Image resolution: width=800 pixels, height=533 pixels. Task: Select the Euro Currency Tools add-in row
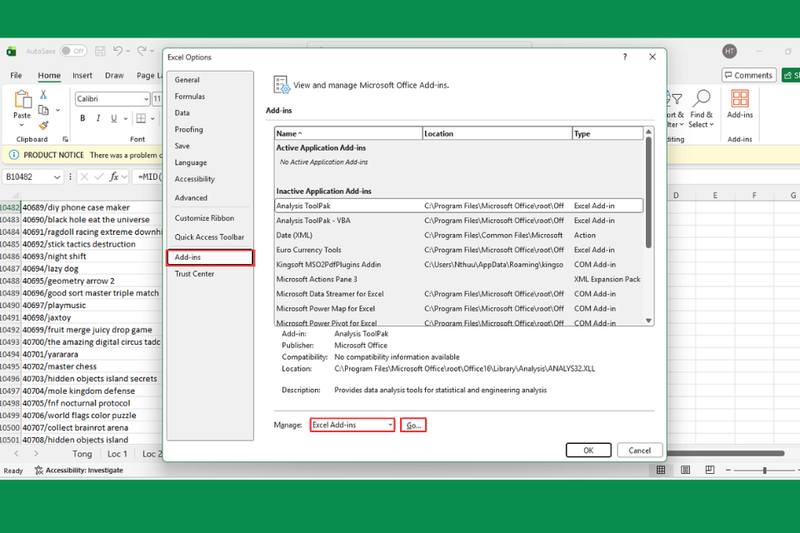tap(458, 249)
